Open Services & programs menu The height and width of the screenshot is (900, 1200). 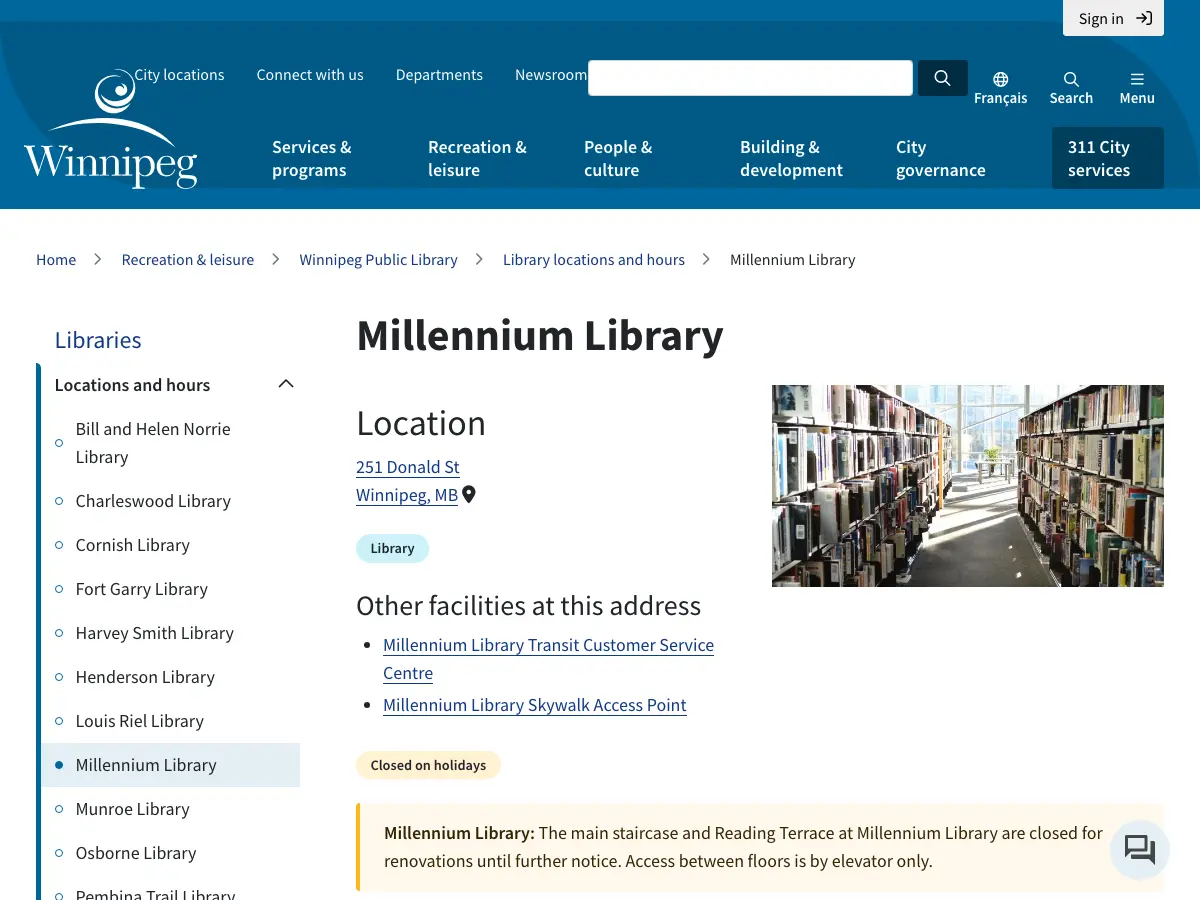click(x=312, y=158)
